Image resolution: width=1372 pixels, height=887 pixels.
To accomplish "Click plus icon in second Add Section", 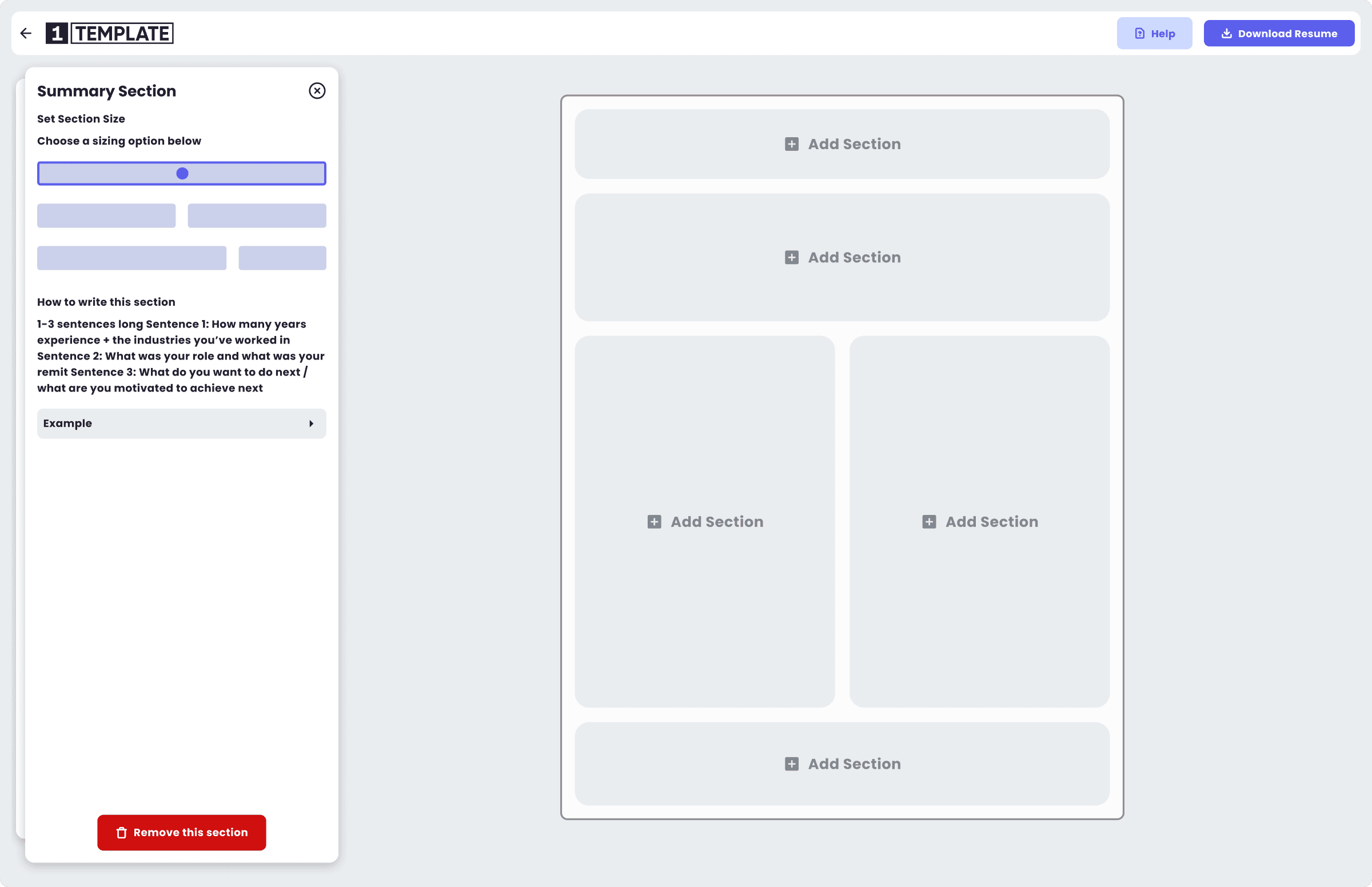I will 791,257.
